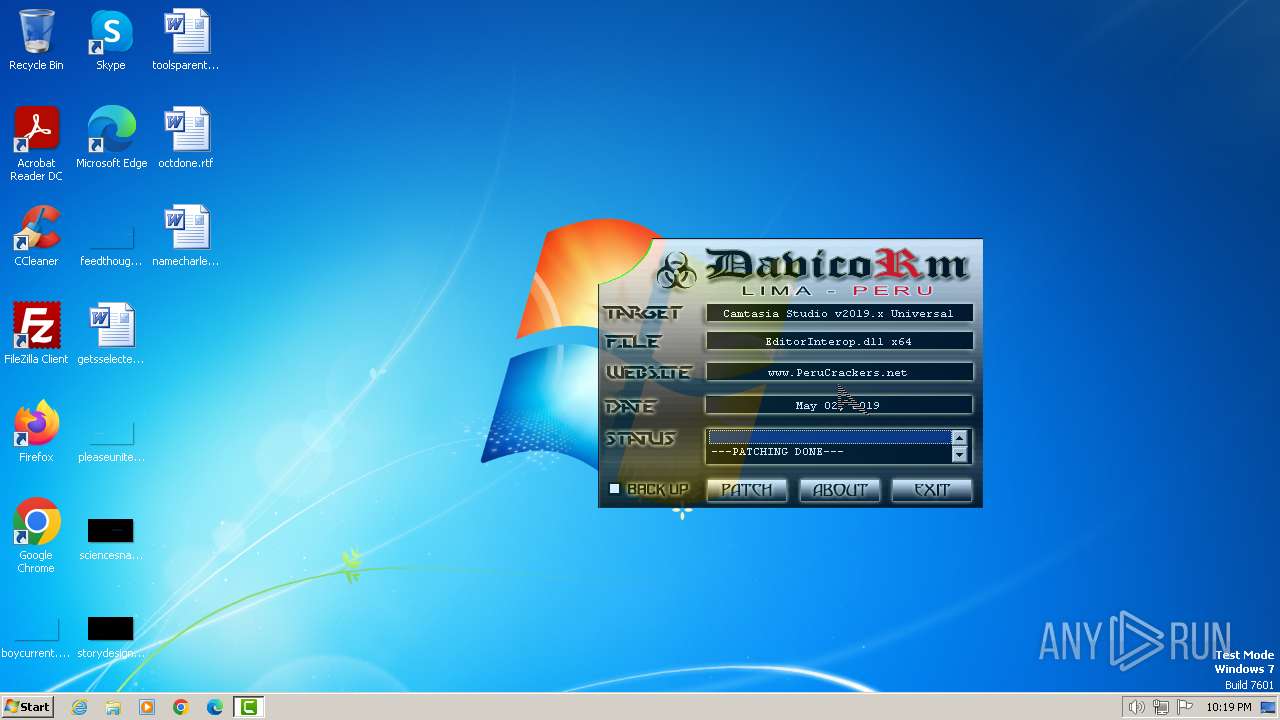Switch to the Camtasia patcher taskbar item
Viewport: 1280px width, 720px height.
[248, 707]
